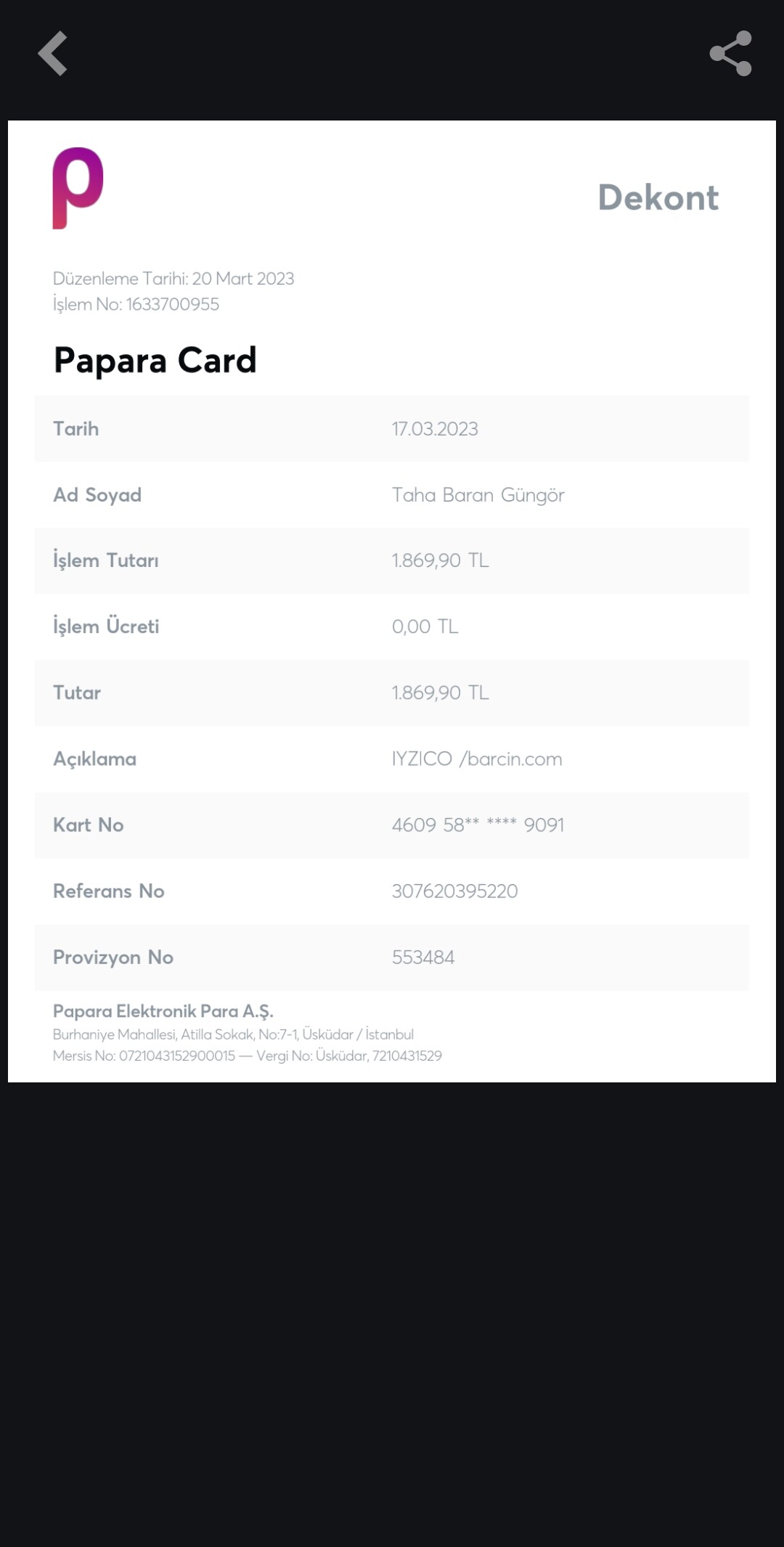The width and height of the screenshot is (784, 1547).
Task: Click the İşlem Tutarı label
Action: click(x=106, y=560)
